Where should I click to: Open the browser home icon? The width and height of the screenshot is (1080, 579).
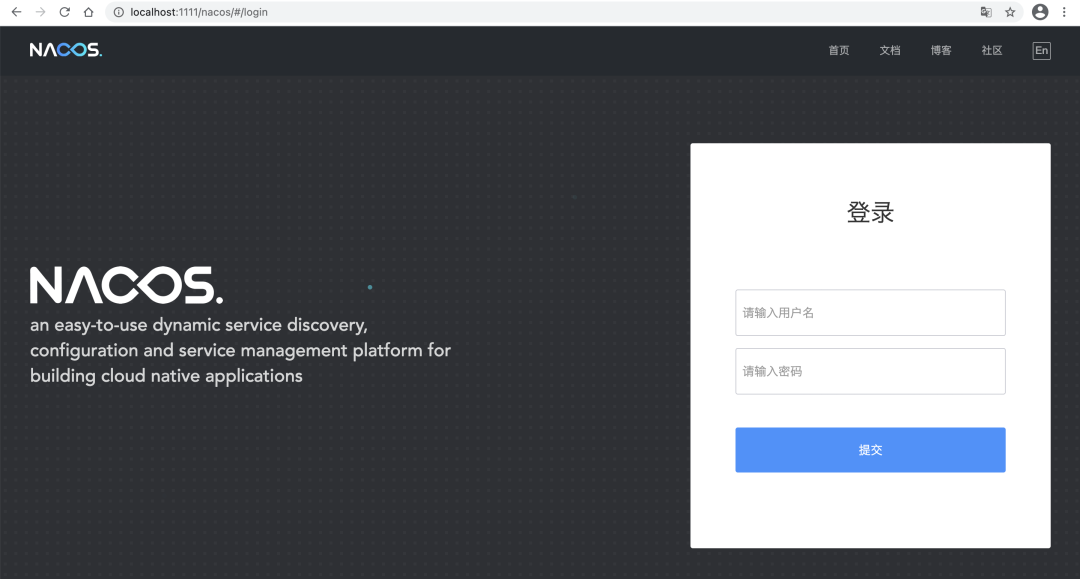click(88, 12)
